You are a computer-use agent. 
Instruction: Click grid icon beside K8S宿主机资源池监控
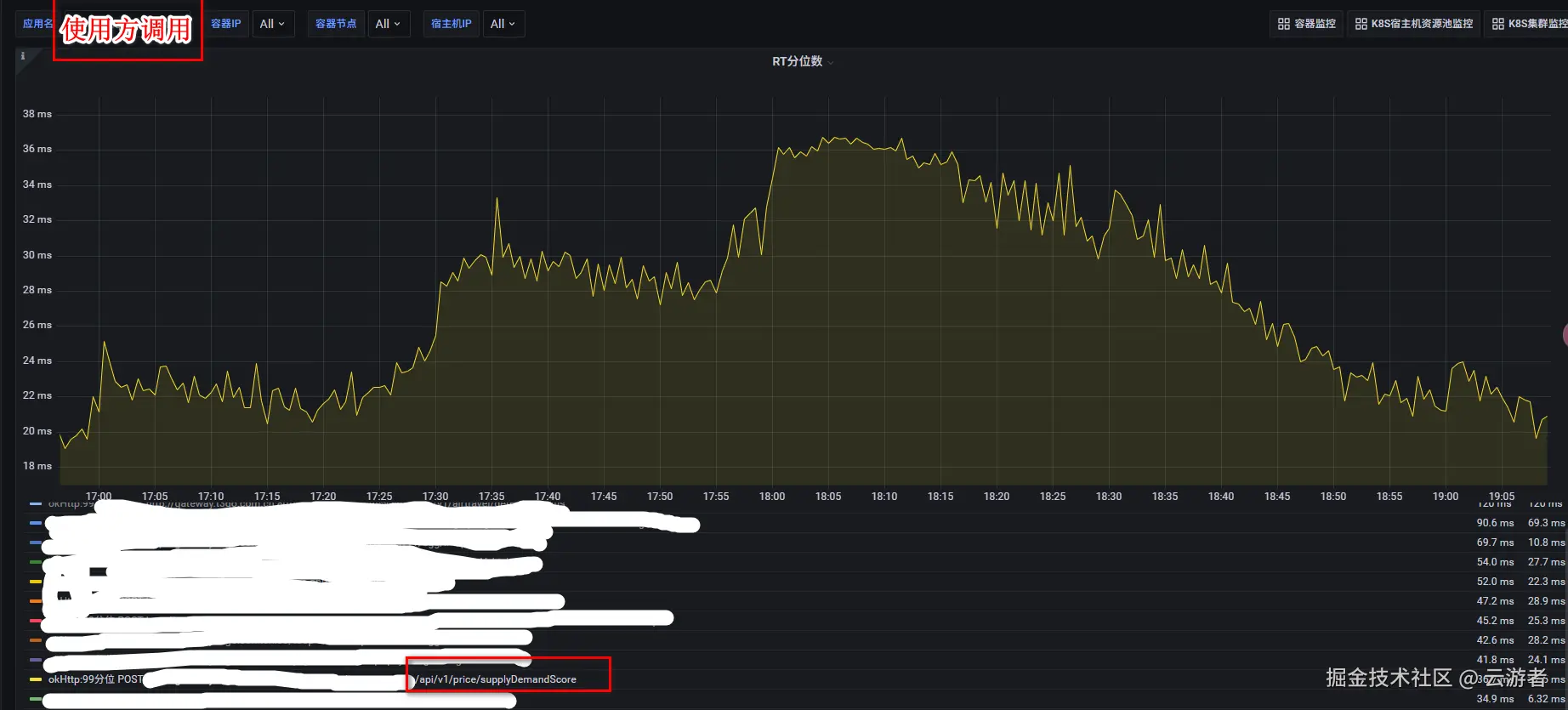tap(1361, 24)
